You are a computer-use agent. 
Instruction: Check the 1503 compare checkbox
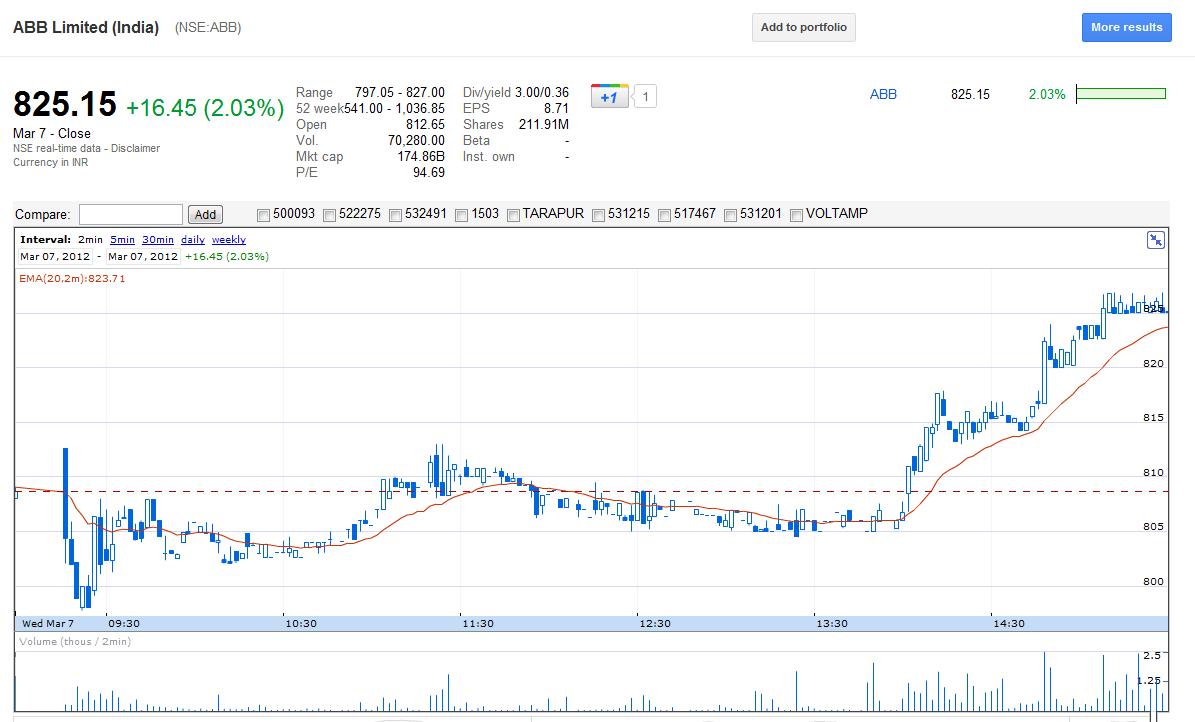pos(461,215)
